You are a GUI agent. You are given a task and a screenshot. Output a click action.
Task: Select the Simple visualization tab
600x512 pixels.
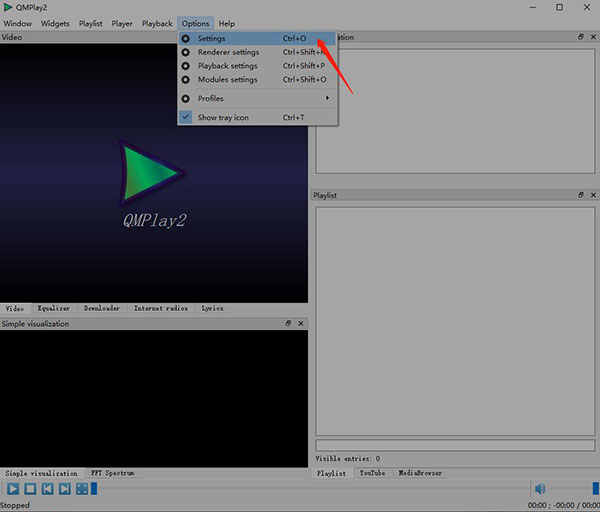[x=41, y=473]
